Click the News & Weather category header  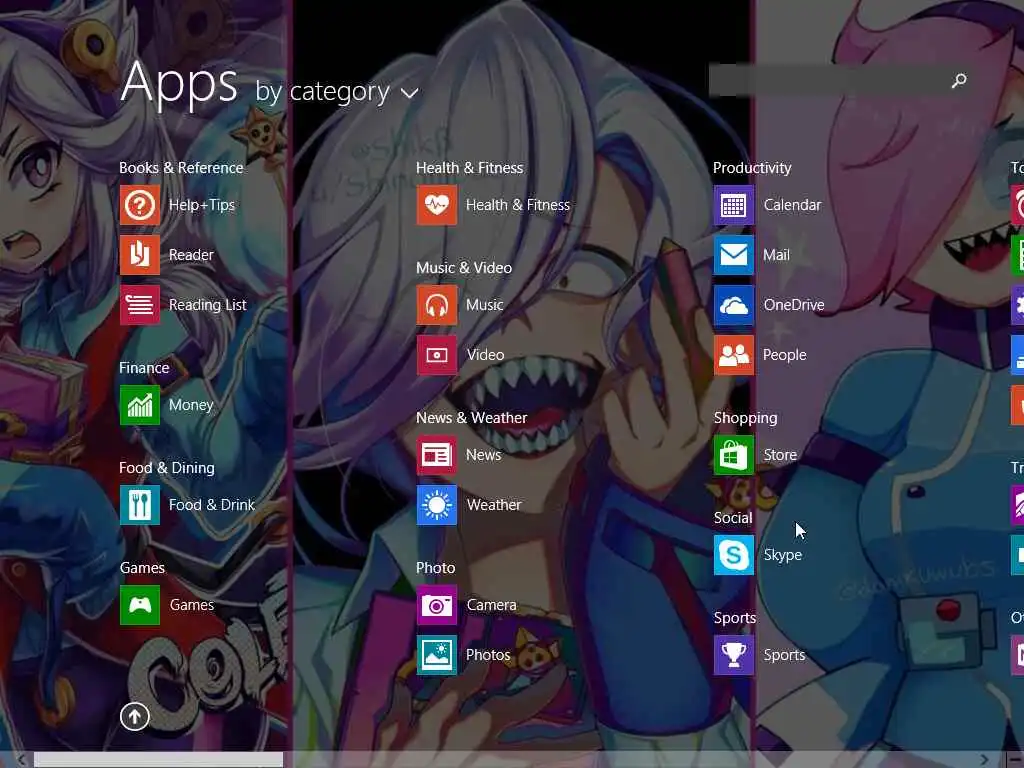[472, 418]
